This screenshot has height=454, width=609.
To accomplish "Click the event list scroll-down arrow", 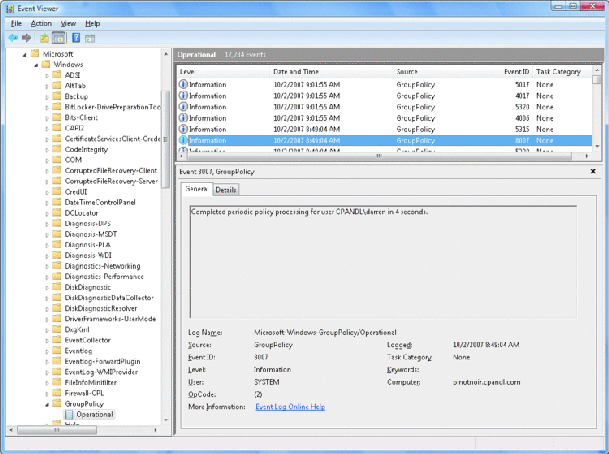I will [597, 146].
